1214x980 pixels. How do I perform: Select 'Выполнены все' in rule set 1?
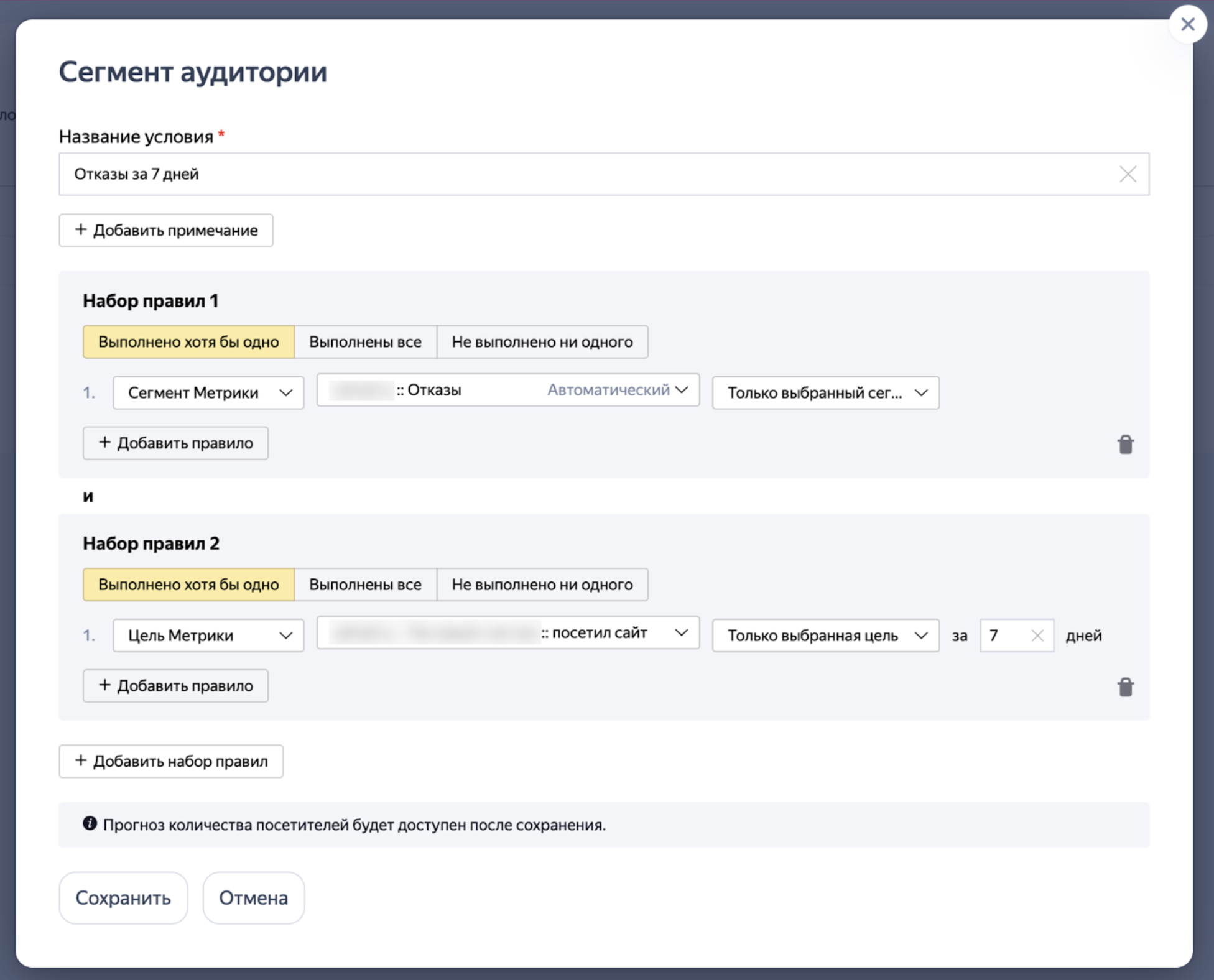tap(365, 342)
